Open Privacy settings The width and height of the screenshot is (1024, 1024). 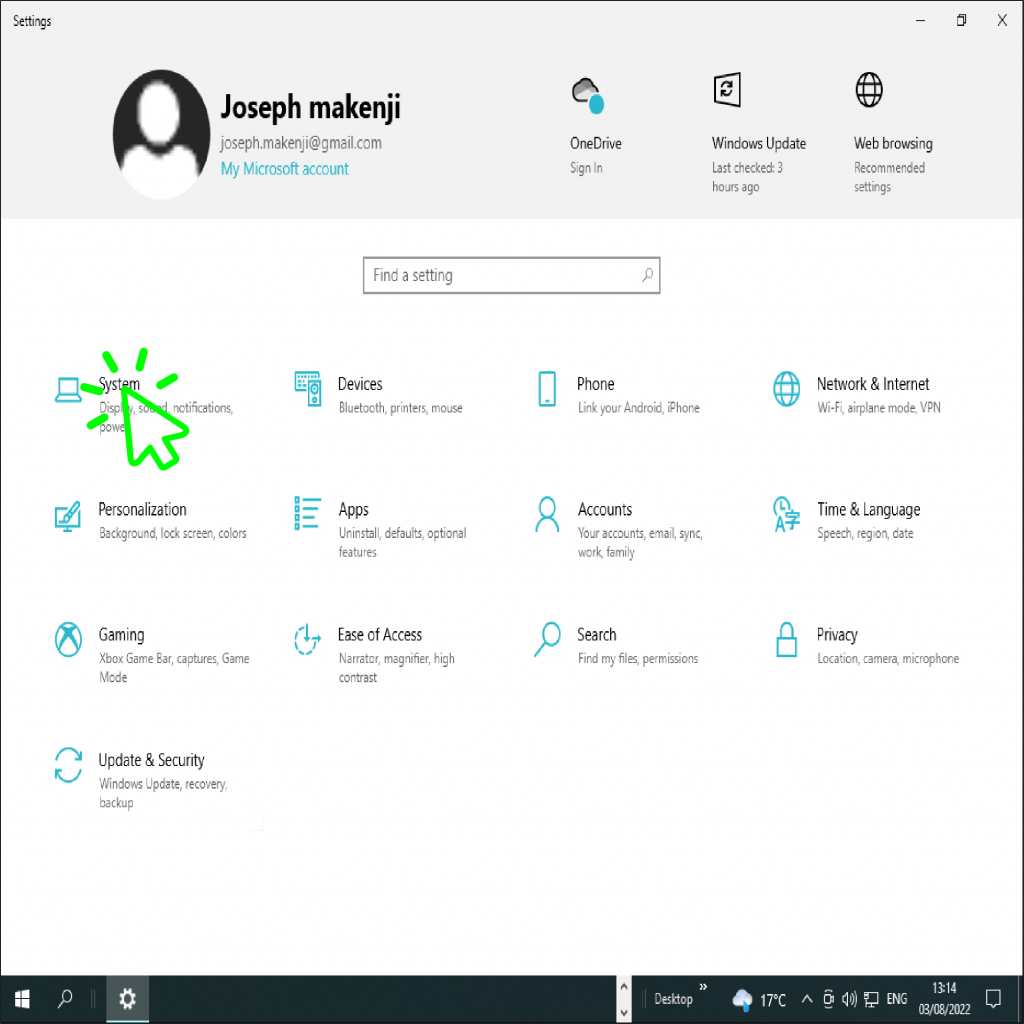[837, 635]
